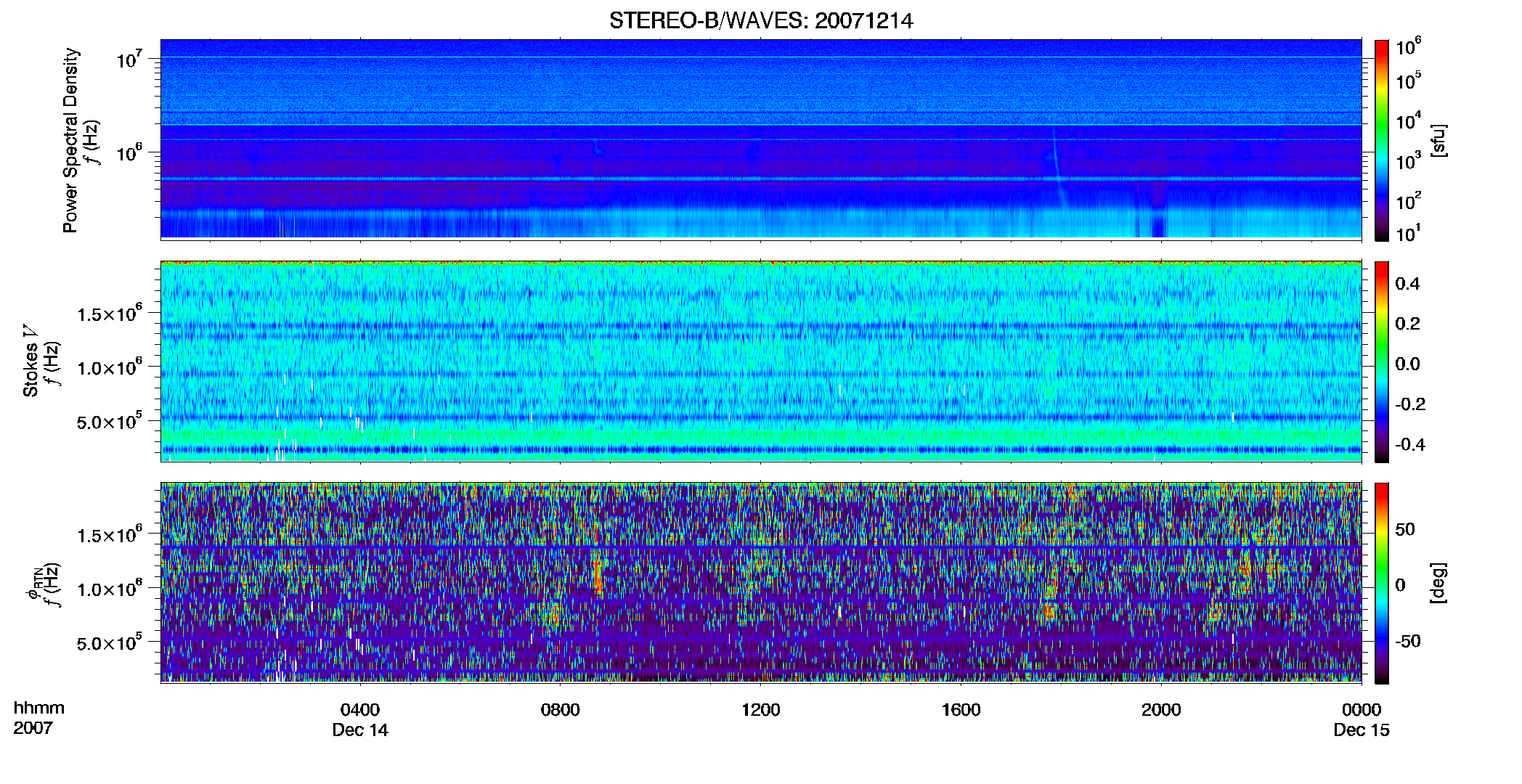Click the "-0.4" Stokes V colorbar value
The width and height of the screenshot is (1522, 784).
(x=1410, y=445)
